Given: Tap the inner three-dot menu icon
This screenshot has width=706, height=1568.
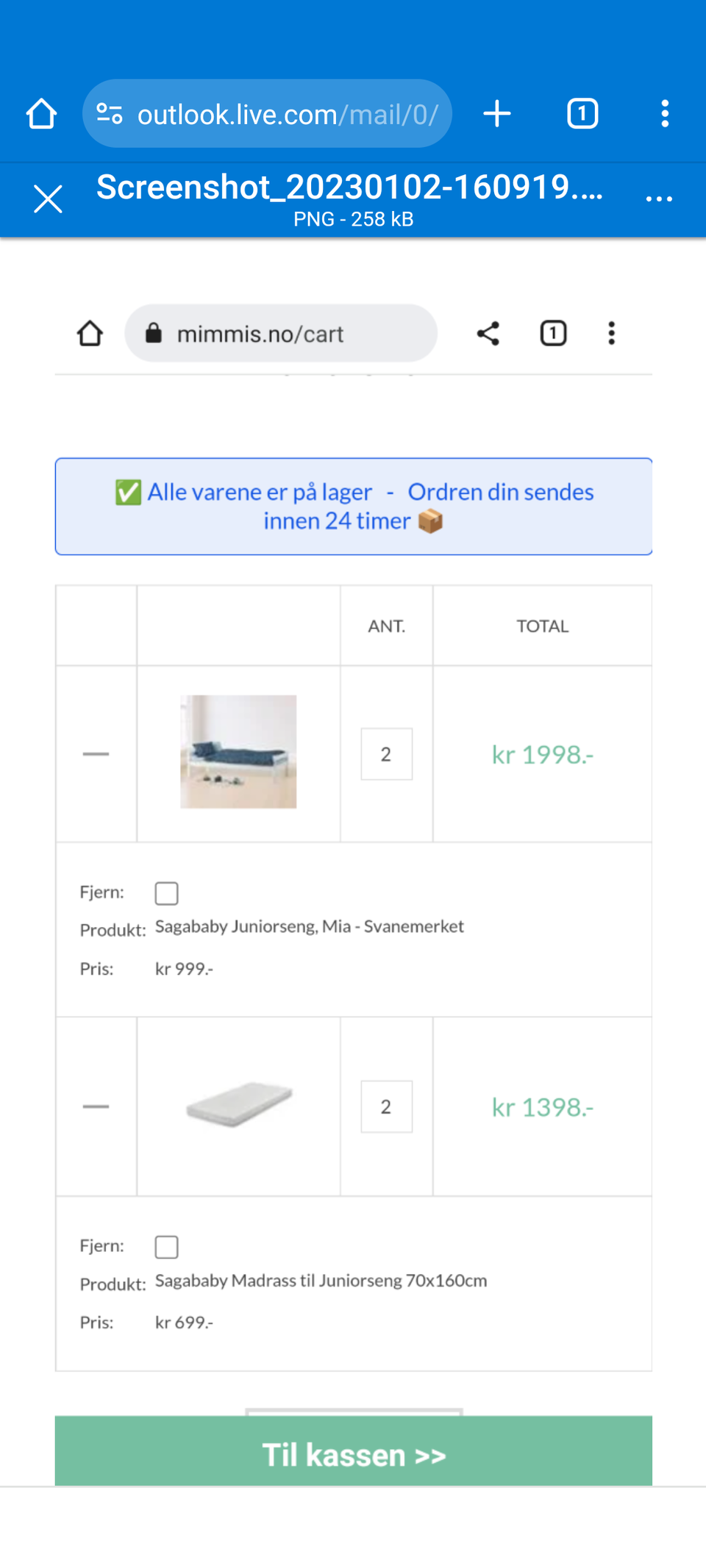Looking at the screenshot, I should (611, 334).
